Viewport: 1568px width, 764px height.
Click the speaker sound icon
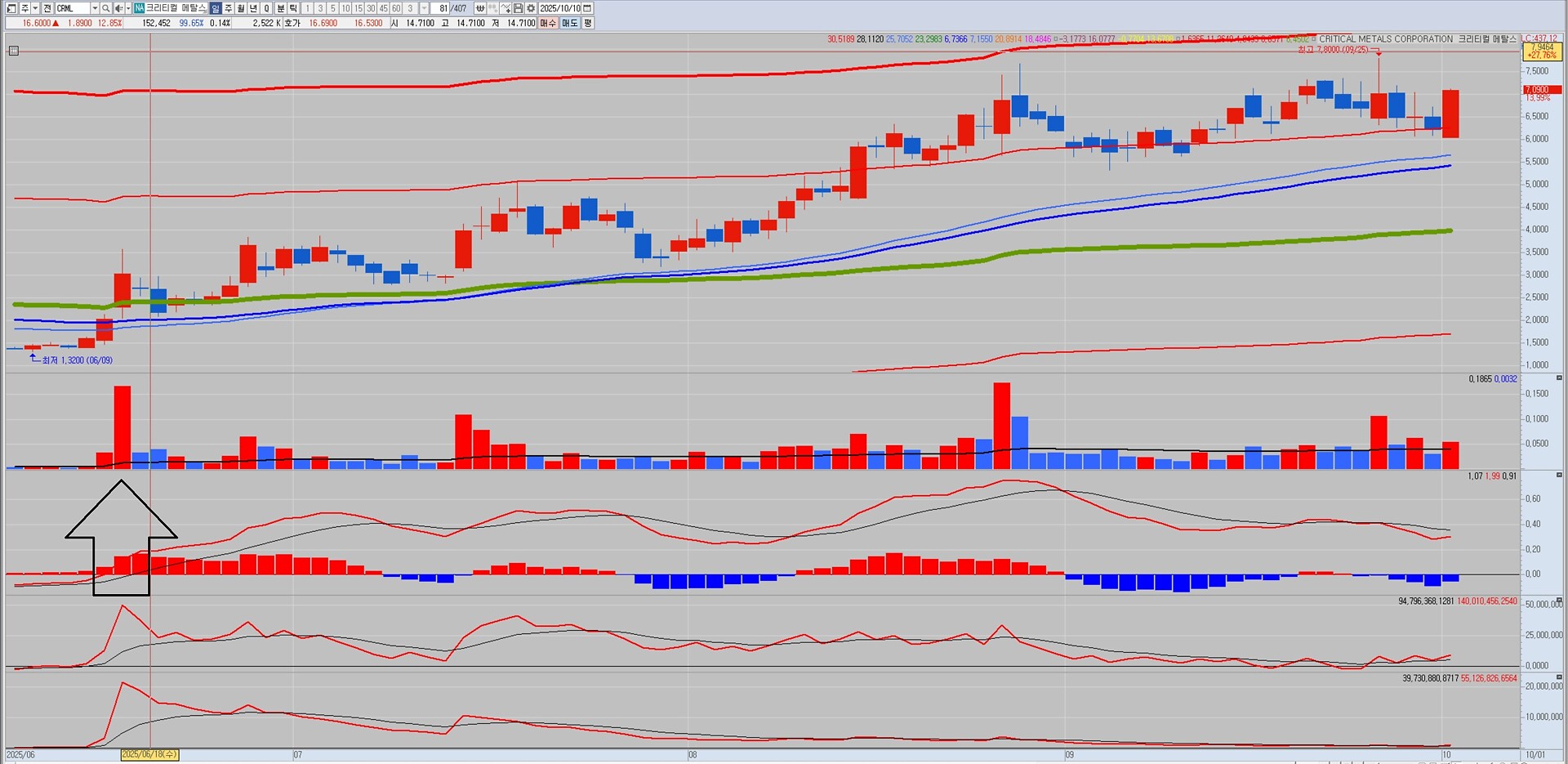click(x=118, y=8)
